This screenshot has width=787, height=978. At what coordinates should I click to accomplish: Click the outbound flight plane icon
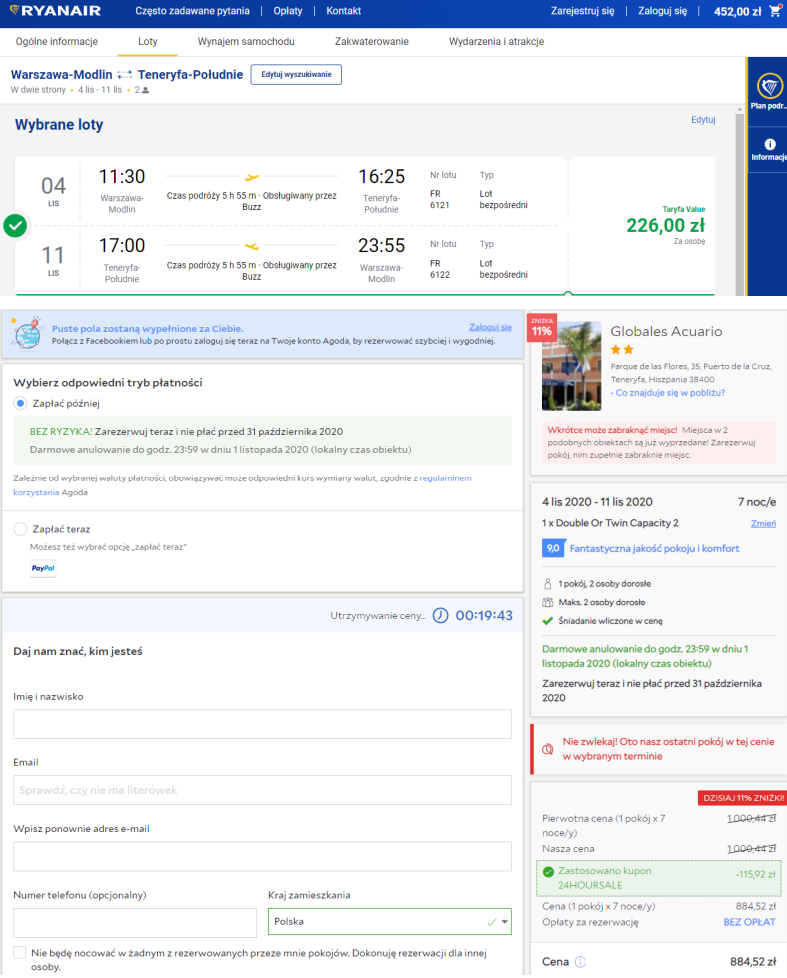[251, 177]
